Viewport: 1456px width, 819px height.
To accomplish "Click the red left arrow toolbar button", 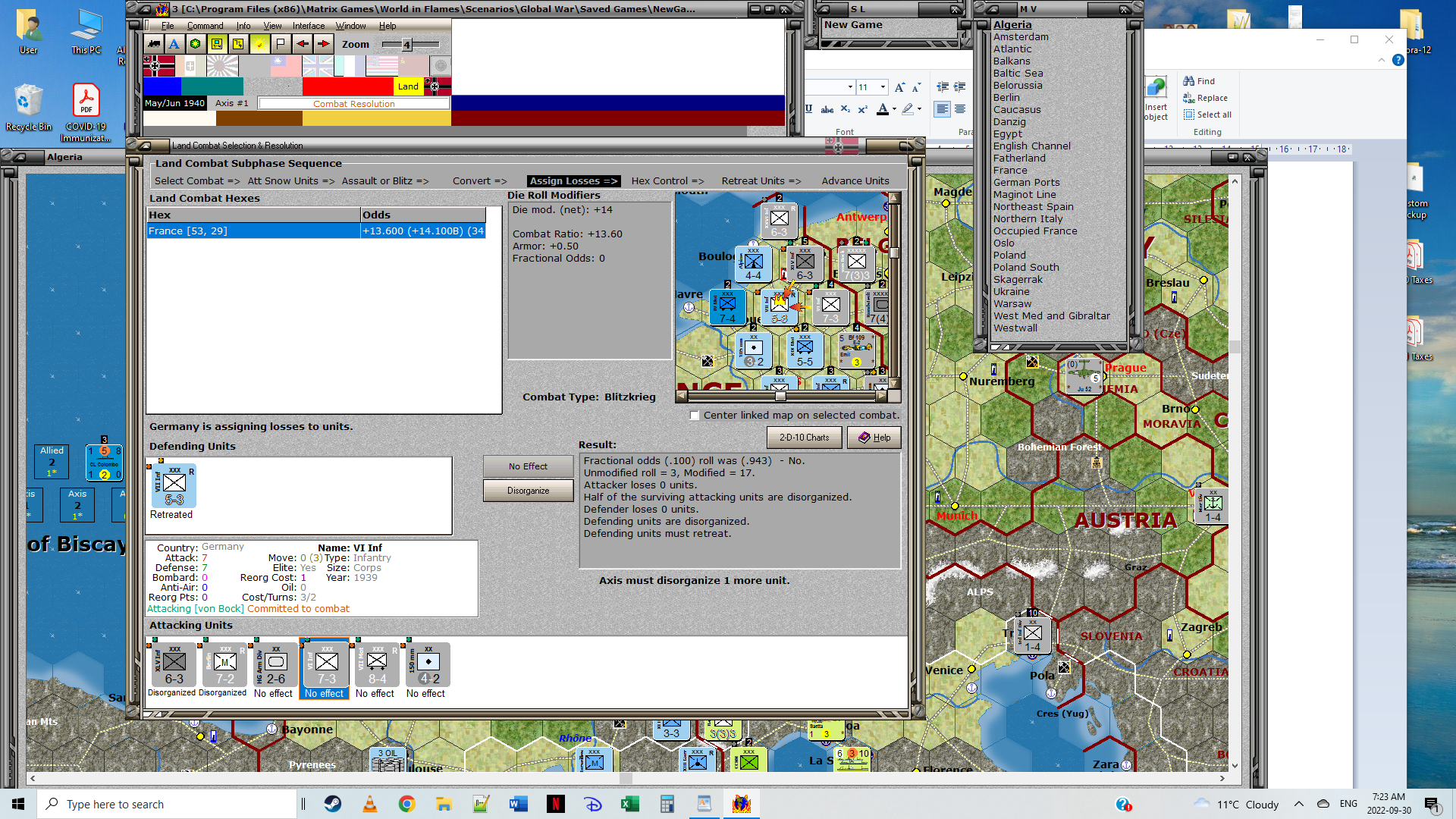I will 302,44.
